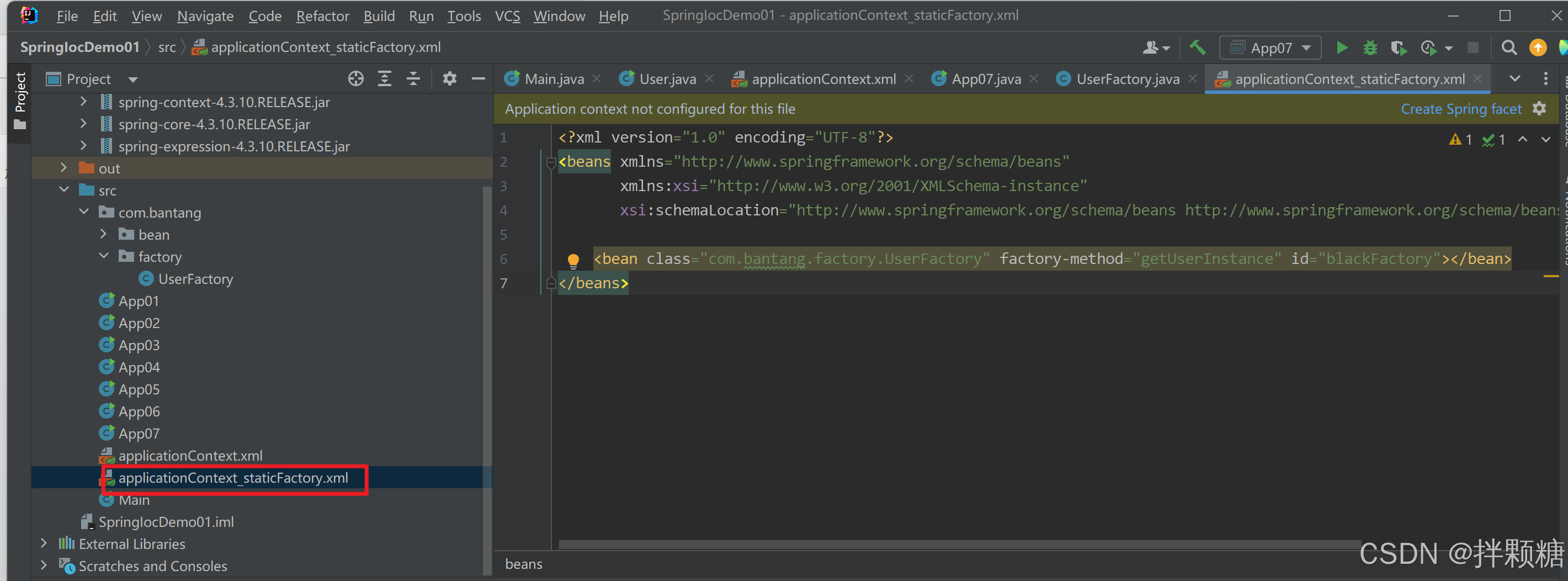Click Expand All in Project panel
This screenshot has width=1568, height=581.
point(385,78)
